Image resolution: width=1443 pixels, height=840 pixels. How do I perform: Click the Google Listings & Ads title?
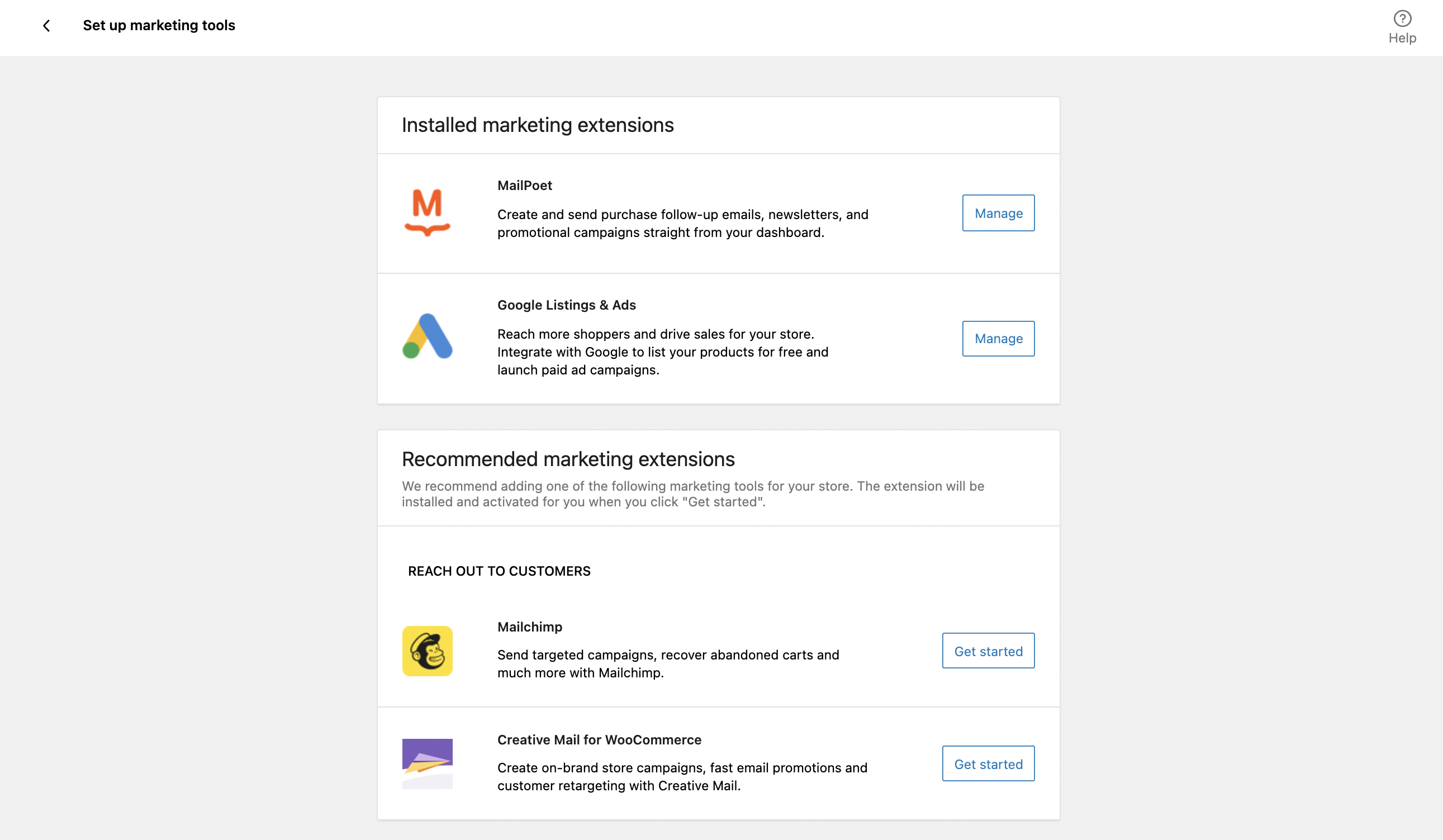(x=566, y=305)
